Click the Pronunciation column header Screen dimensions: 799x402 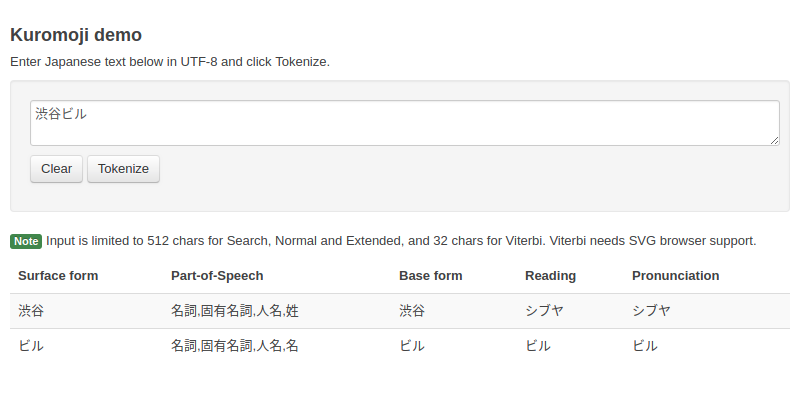click(x=675, y=276)
